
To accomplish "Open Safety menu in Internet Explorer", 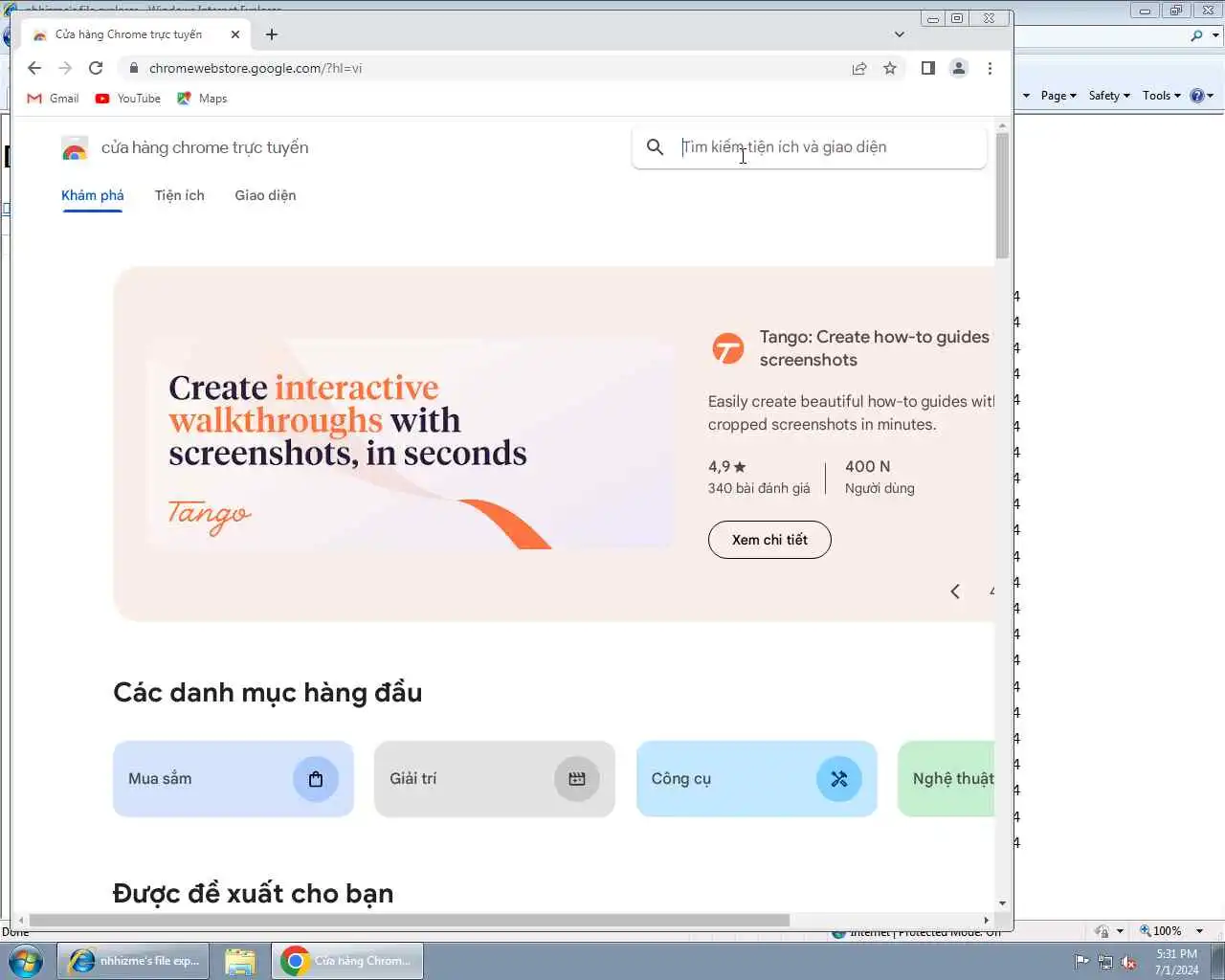I will (1109, 96).
